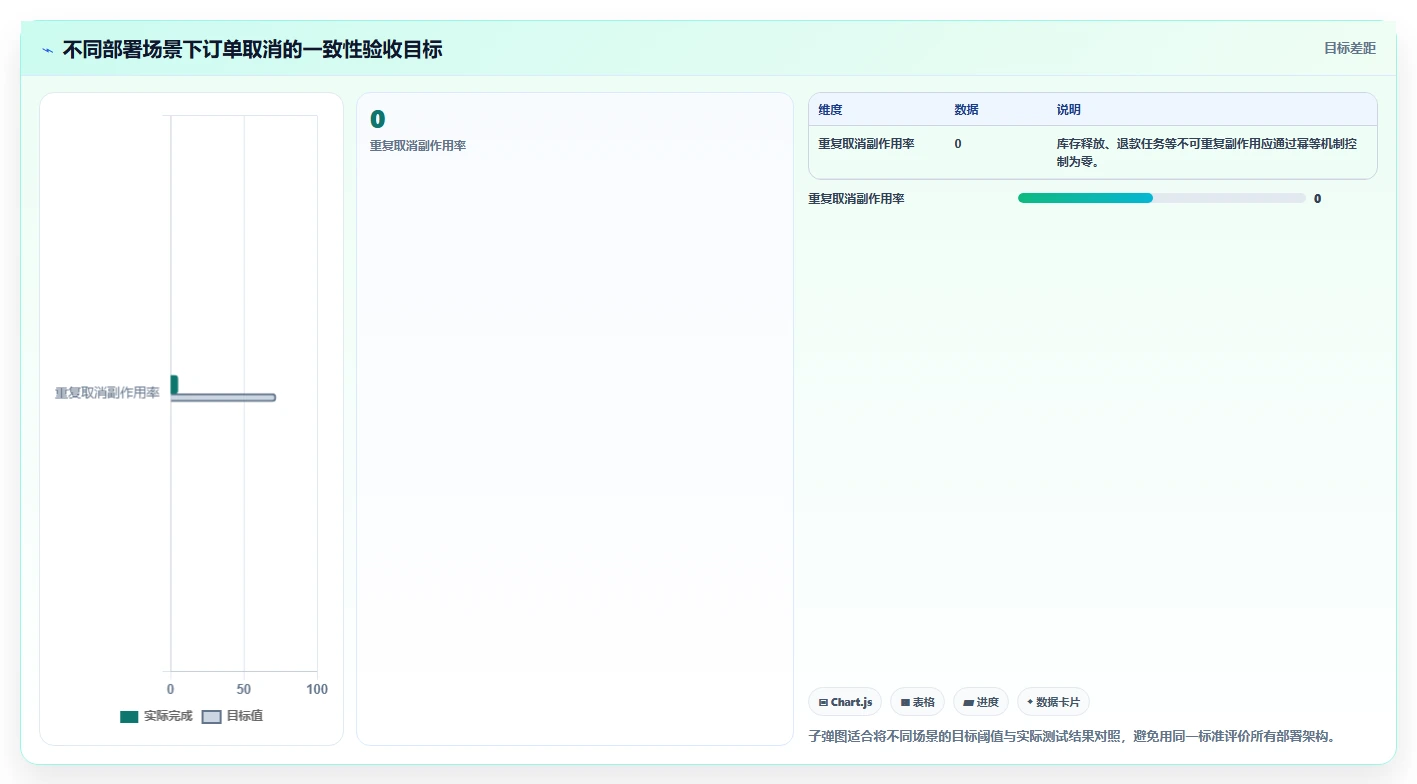Click the heading 不同部署场景下订单取消的一致性验收目标
This screenshot has width=1417, height=784.
[252, 49]
